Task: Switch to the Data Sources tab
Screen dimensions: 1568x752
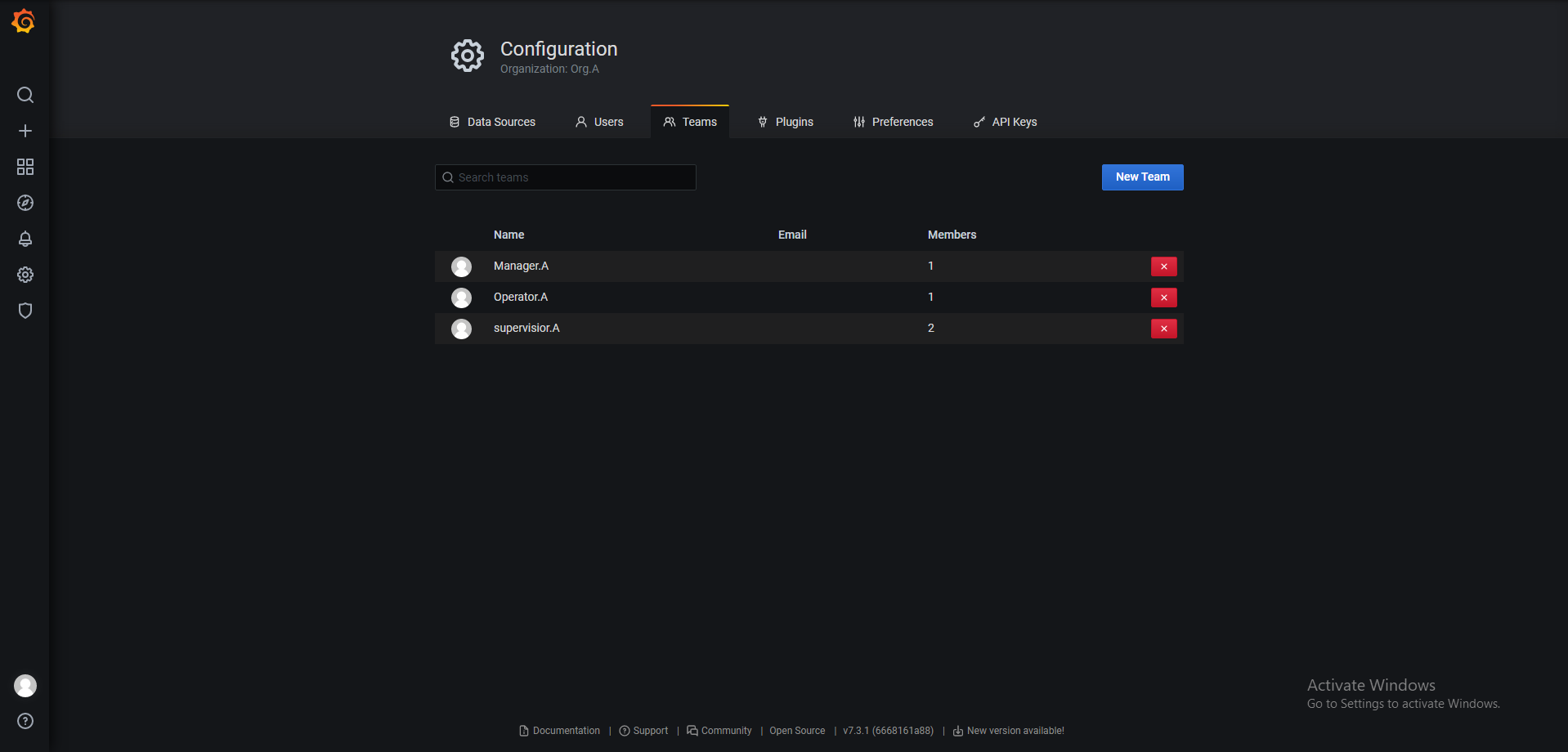Action: tap(492, 122)
